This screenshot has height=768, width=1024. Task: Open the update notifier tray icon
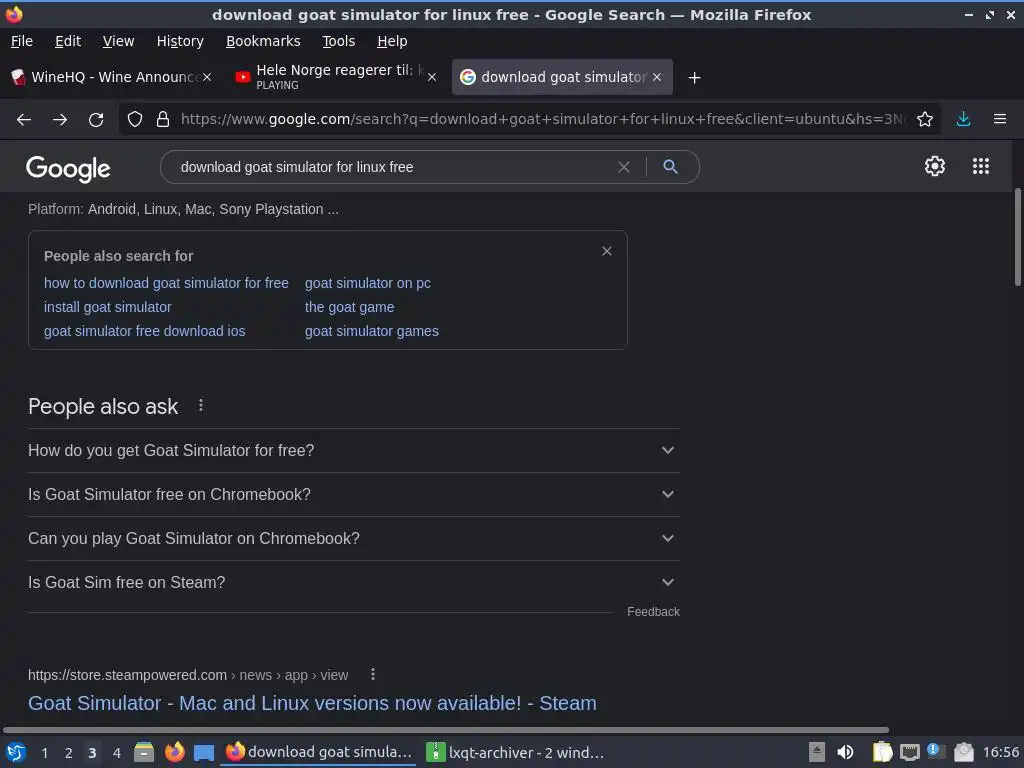coord(936,751)
